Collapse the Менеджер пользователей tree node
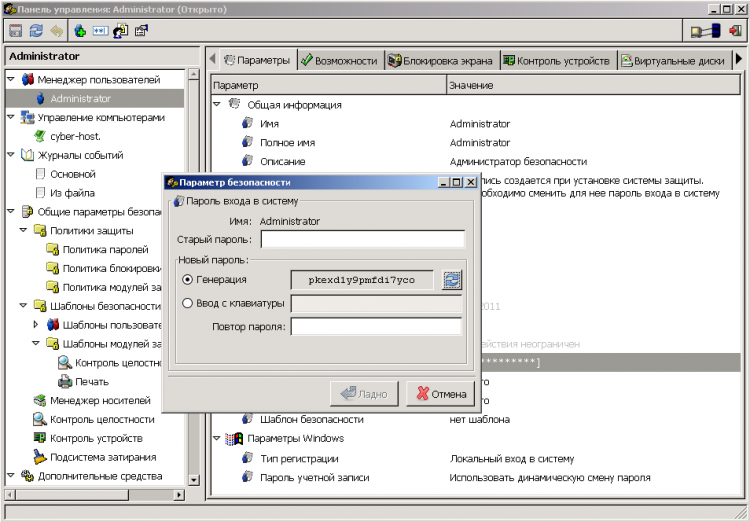The image size is (750, 522). [11, 79]
